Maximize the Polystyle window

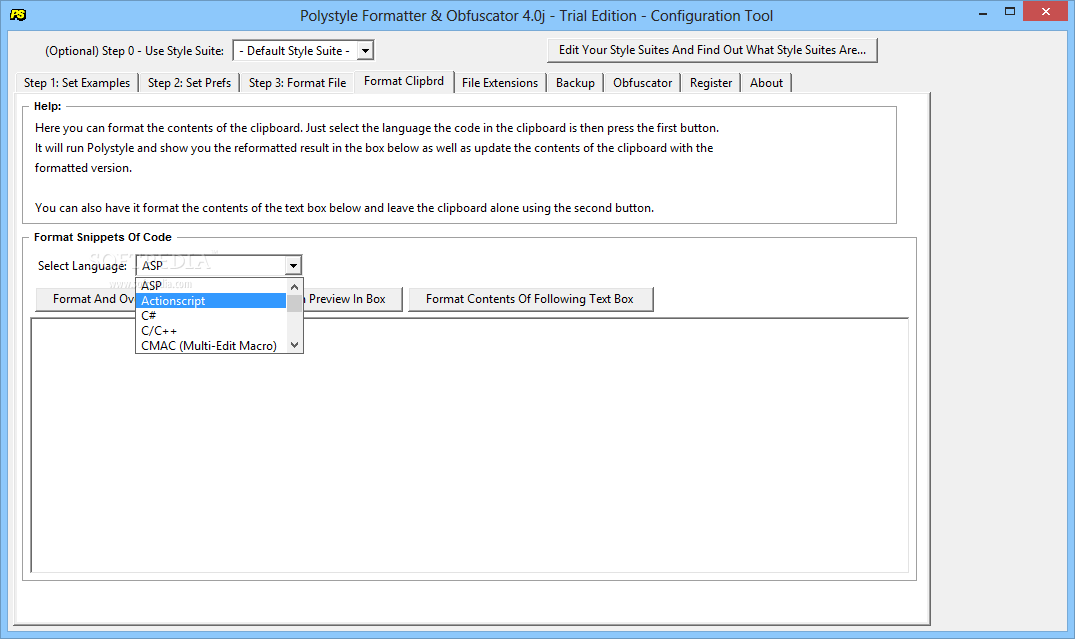coord(1010,12)
